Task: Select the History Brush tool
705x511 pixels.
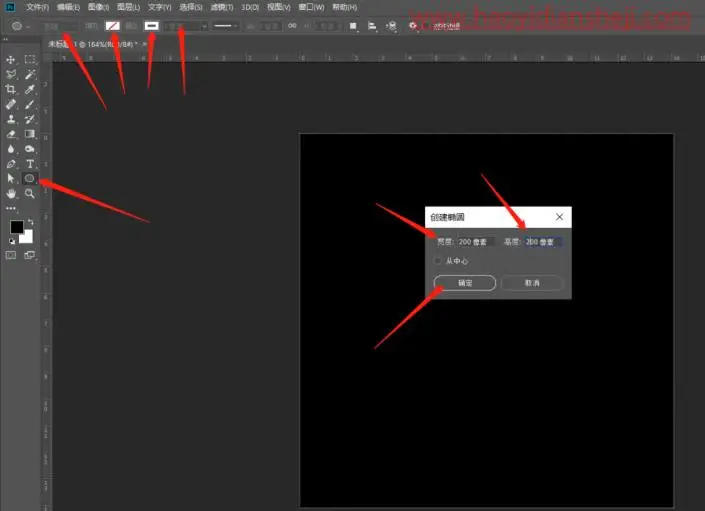Action: coord(30,119)
